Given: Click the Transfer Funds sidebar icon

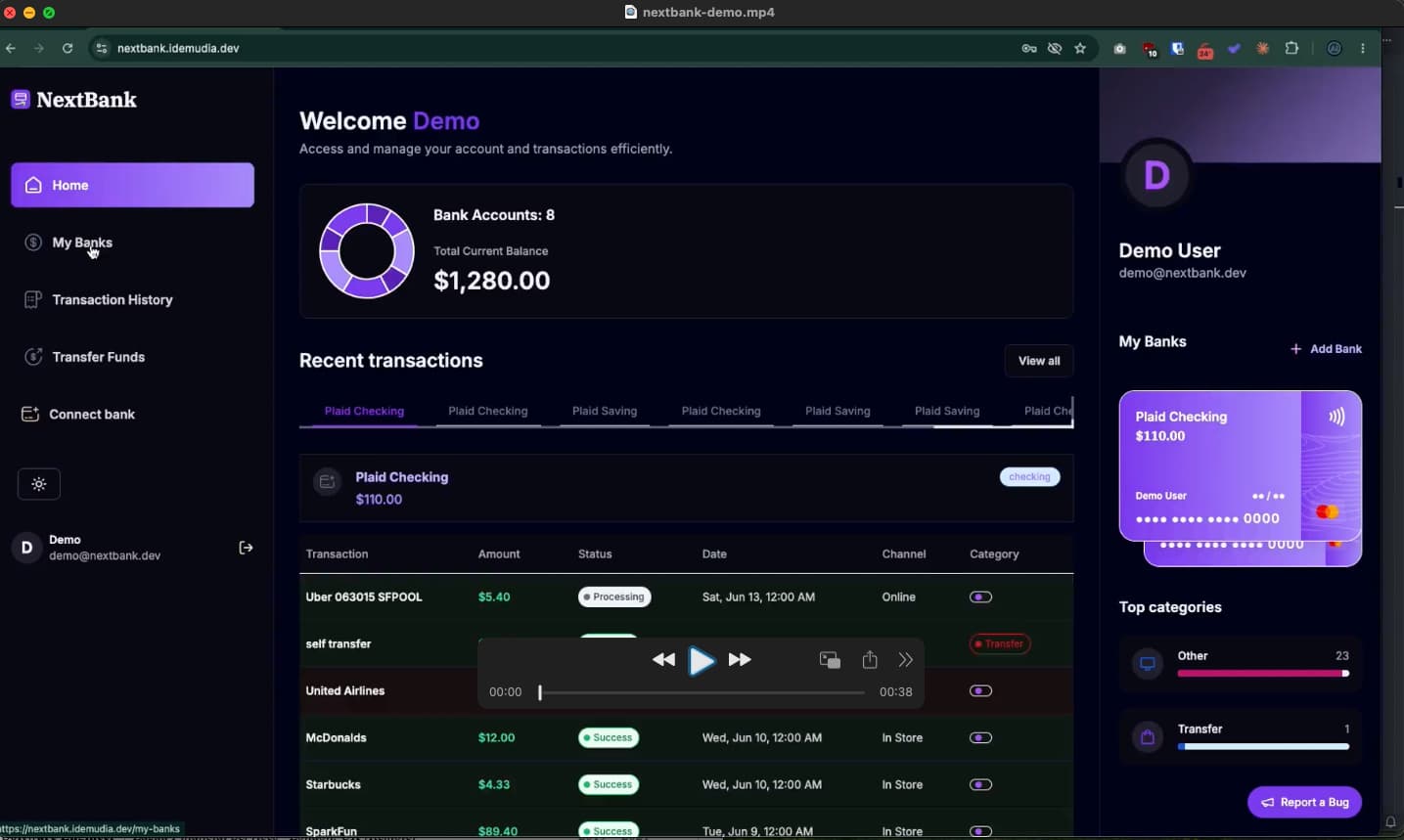Looking at the screenshot, I should click(33, 357).
